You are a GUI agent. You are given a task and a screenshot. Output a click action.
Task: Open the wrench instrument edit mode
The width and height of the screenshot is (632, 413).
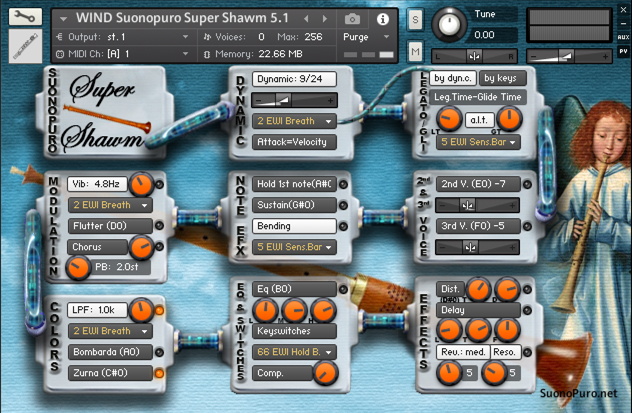(x=25, y=17)
